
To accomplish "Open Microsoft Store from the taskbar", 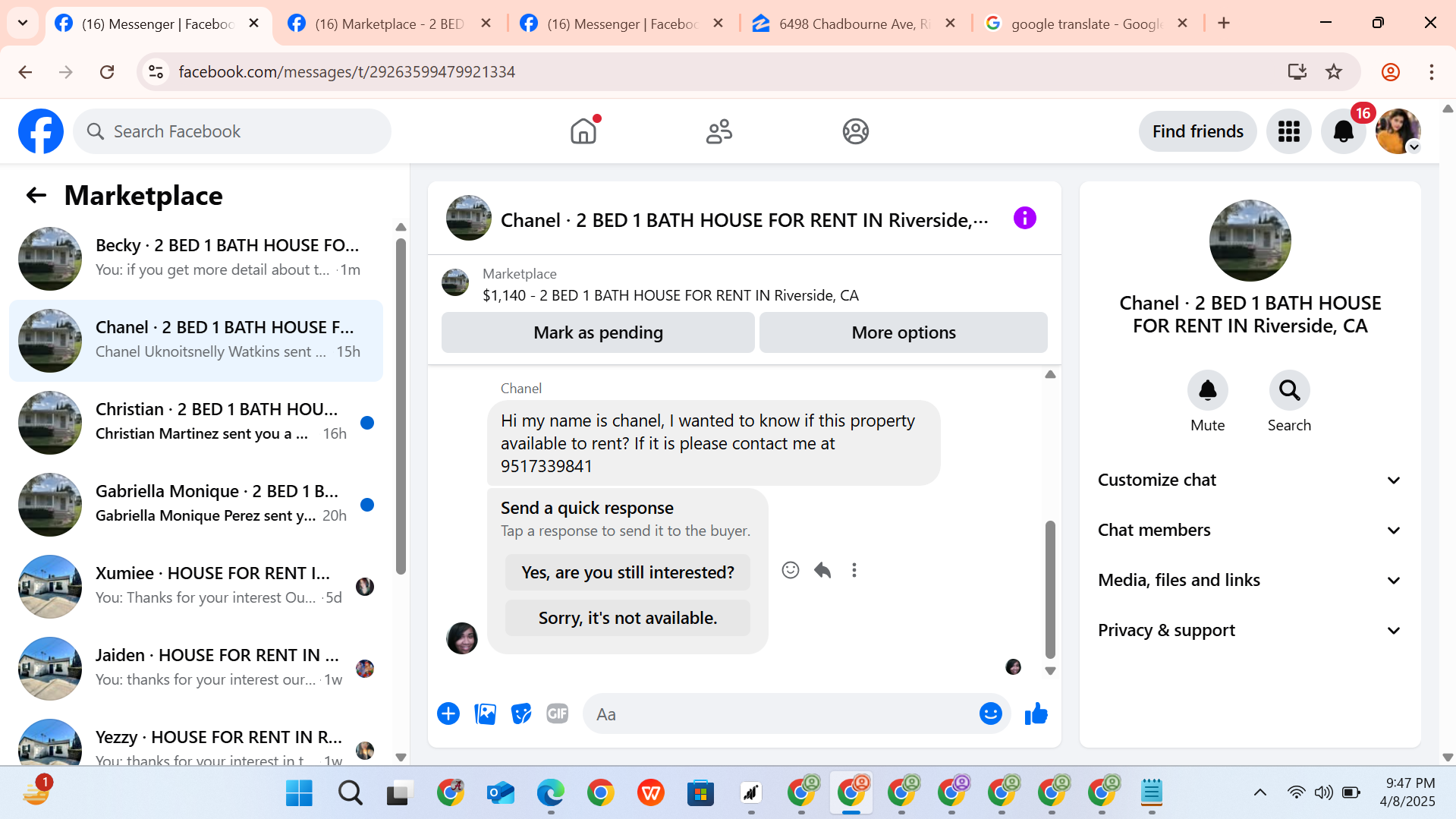I will (700, 792).
